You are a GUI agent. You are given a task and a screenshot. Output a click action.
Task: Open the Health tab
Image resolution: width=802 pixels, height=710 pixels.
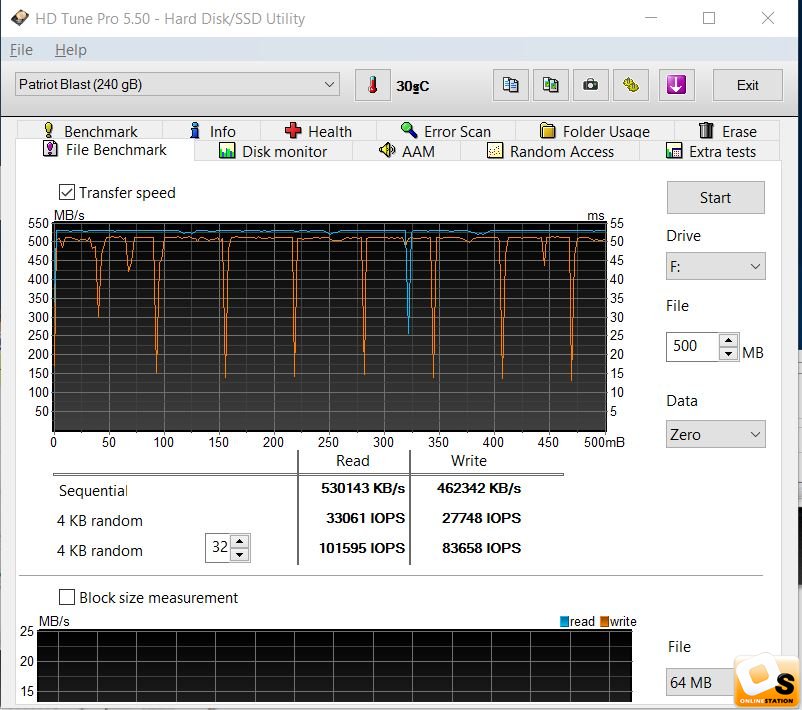318,131
